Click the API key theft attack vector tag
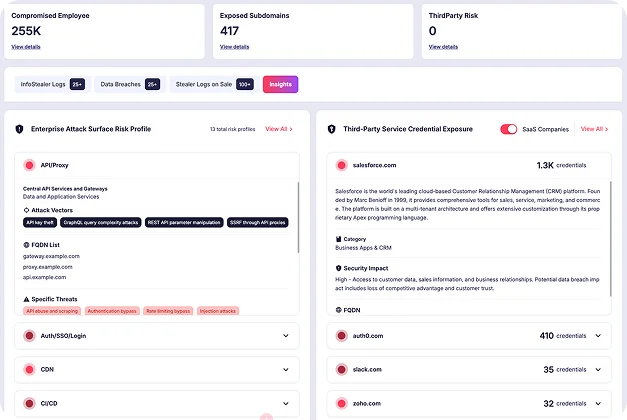The height and width of the screenshot is (420, 627). (x=40, y=222)
